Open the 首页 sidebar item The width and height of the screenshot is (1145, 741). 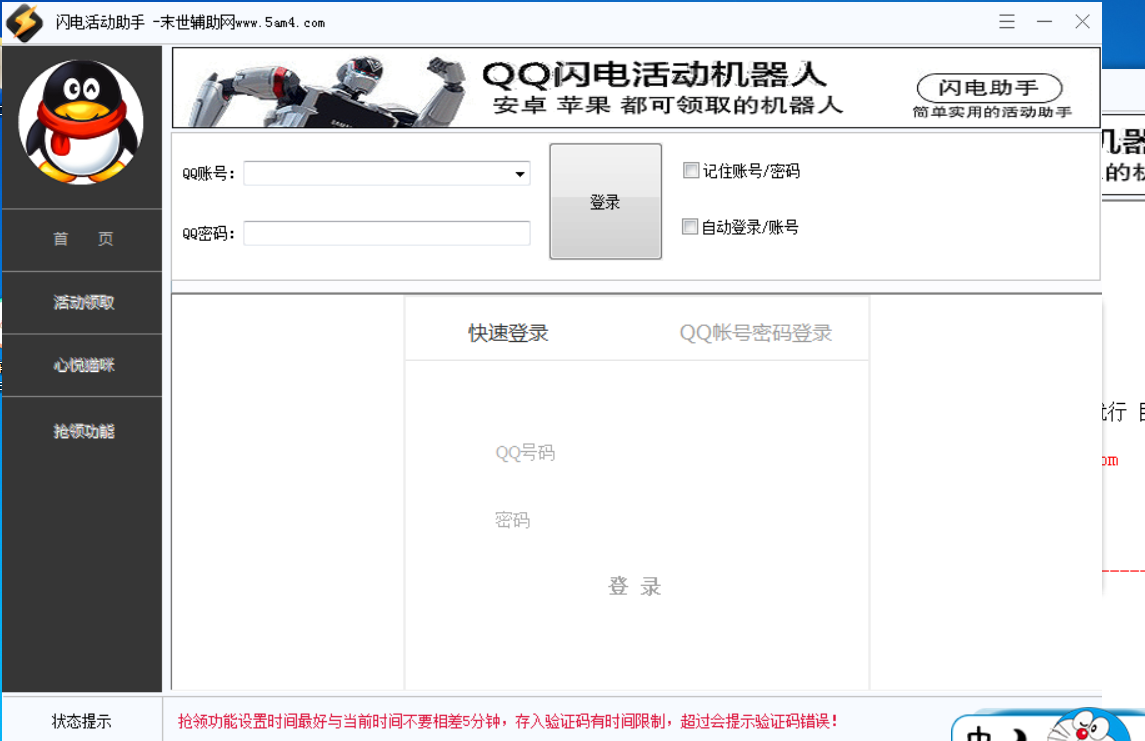tap(83, 239)
